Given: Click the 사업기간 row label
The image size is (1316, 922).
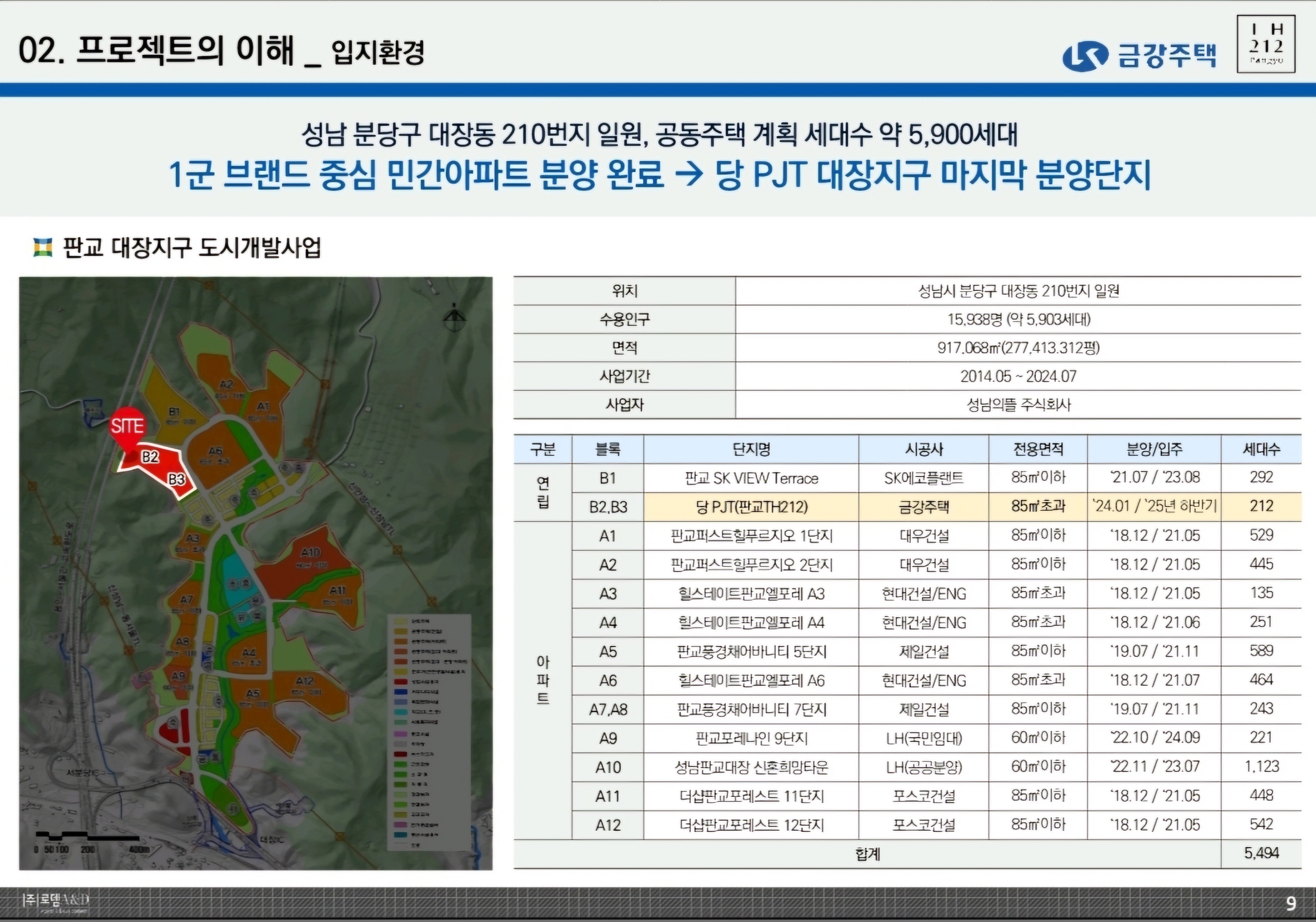Looking at the screenshot, I should [x=625, y=376].
